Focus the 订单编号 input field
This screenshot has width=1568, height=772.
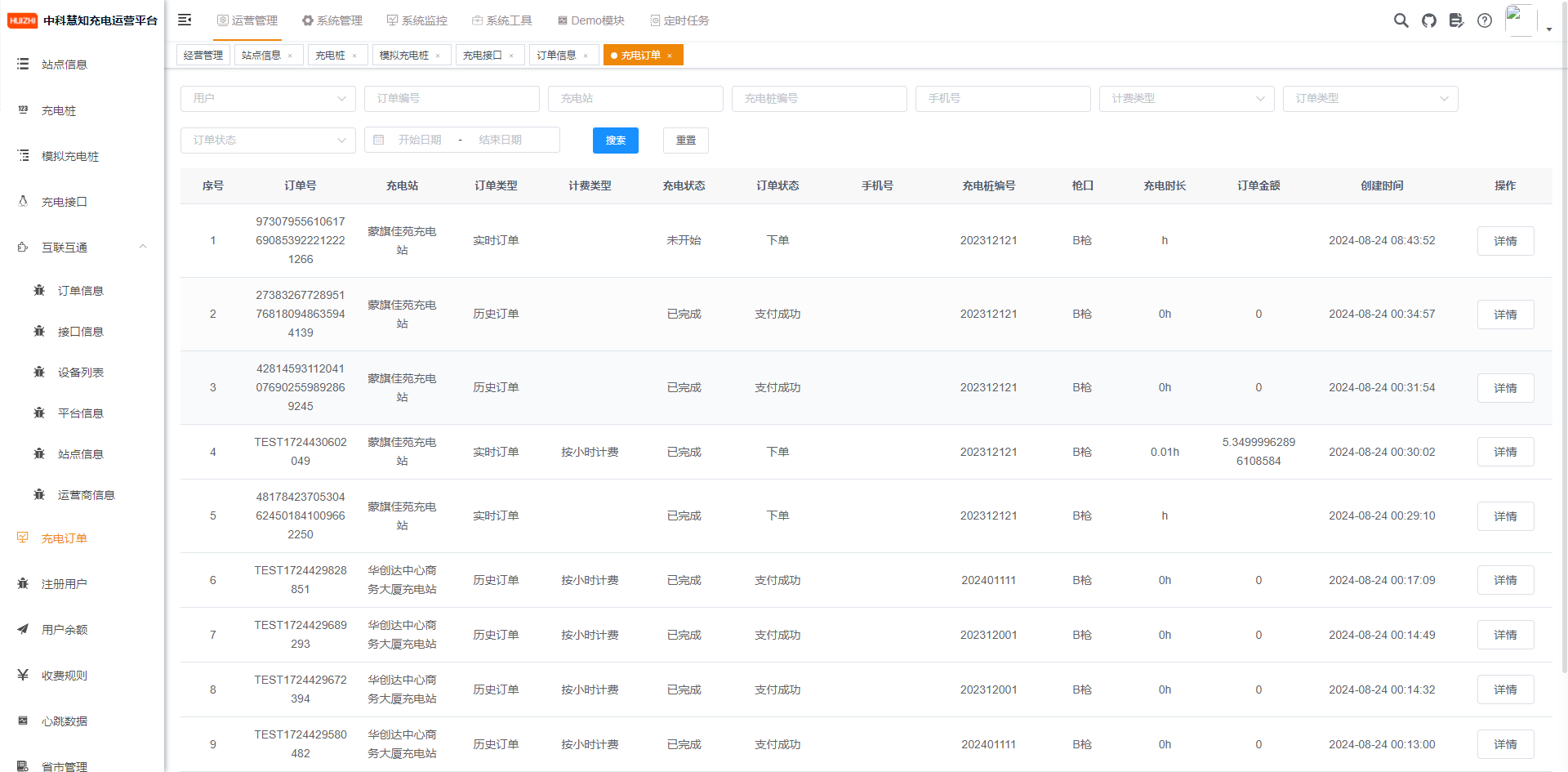pyautogui.click(x=452, y=98)
